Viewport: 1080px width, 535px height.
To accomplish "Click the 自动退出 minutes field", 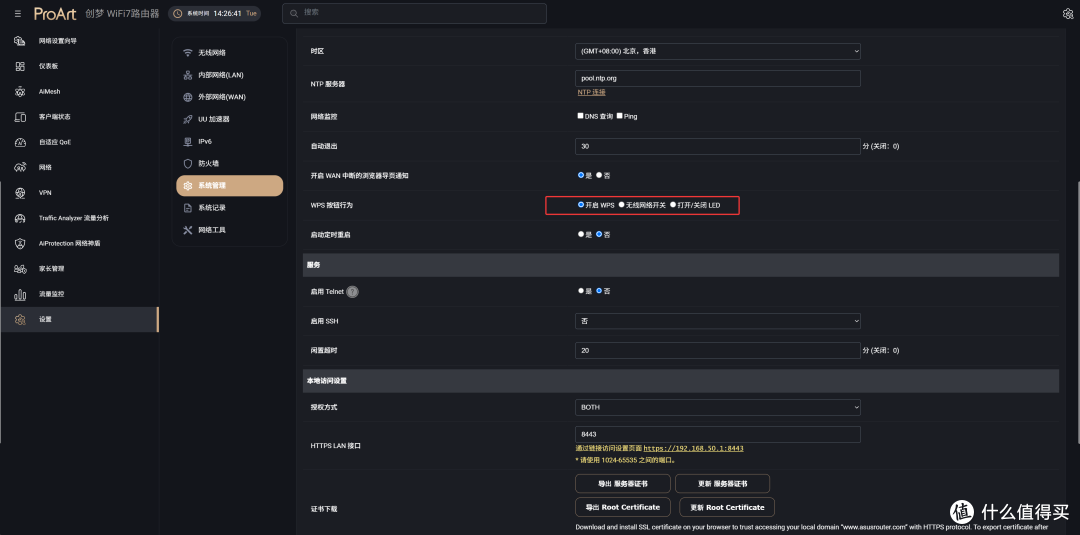I will pyautogui.click(x=718, y=146).
